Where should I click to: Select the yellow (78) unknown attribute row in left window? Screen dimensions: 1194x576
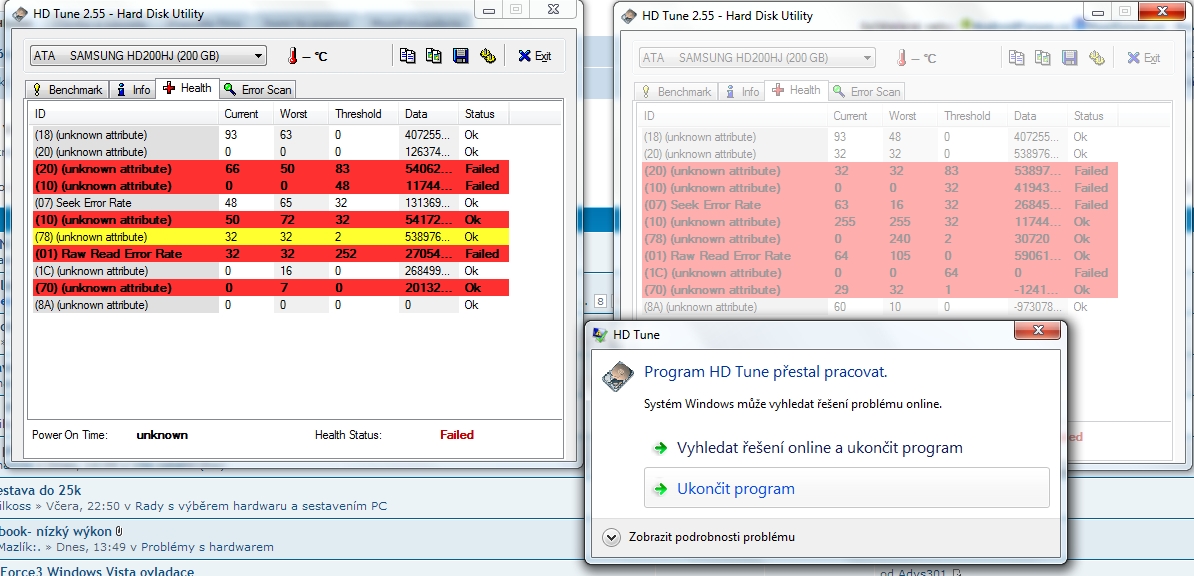click(x=270, y=237)
